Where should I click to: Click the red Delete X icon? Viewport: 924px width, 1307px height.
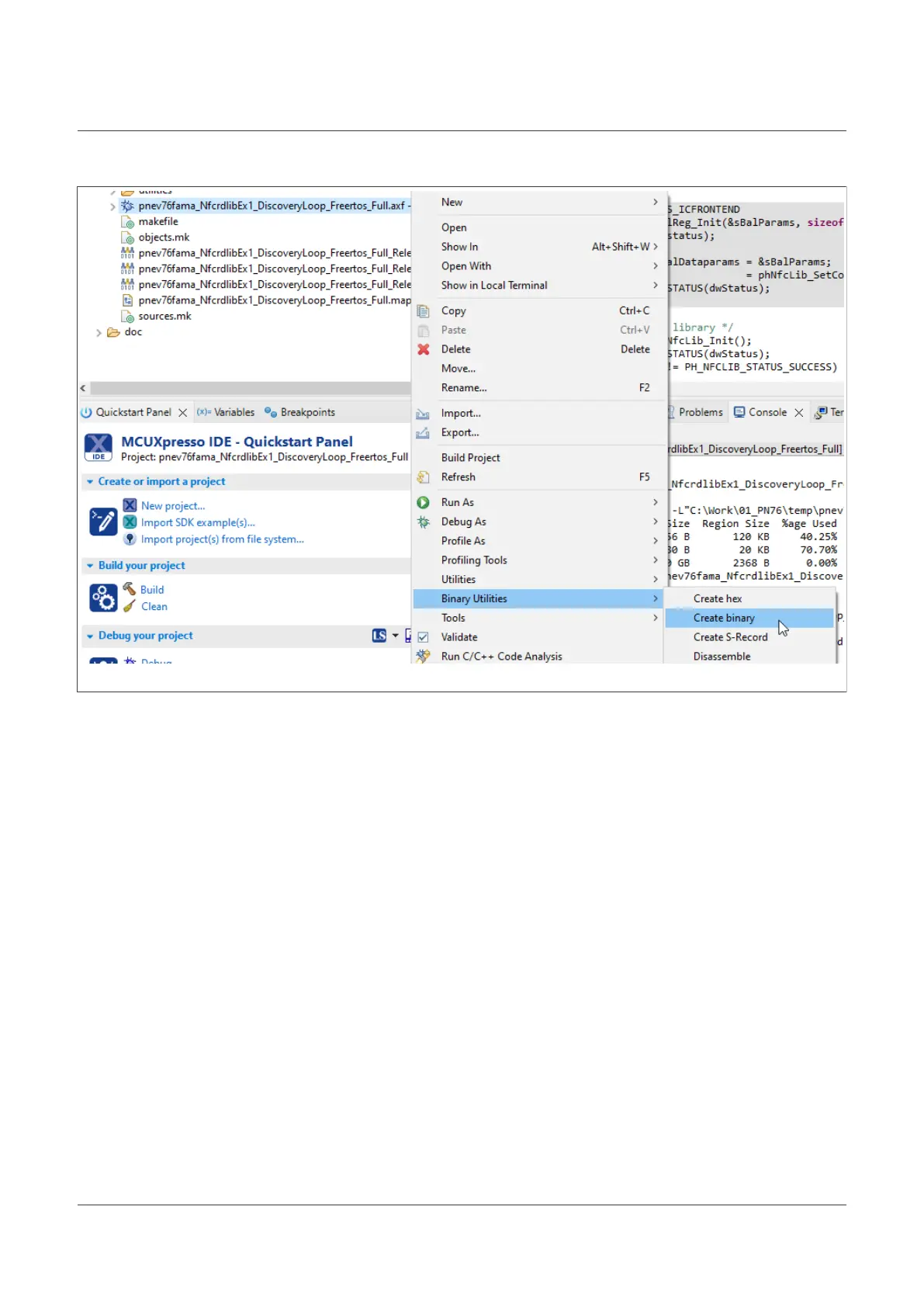pyautogui.click(x=424, y=349)
